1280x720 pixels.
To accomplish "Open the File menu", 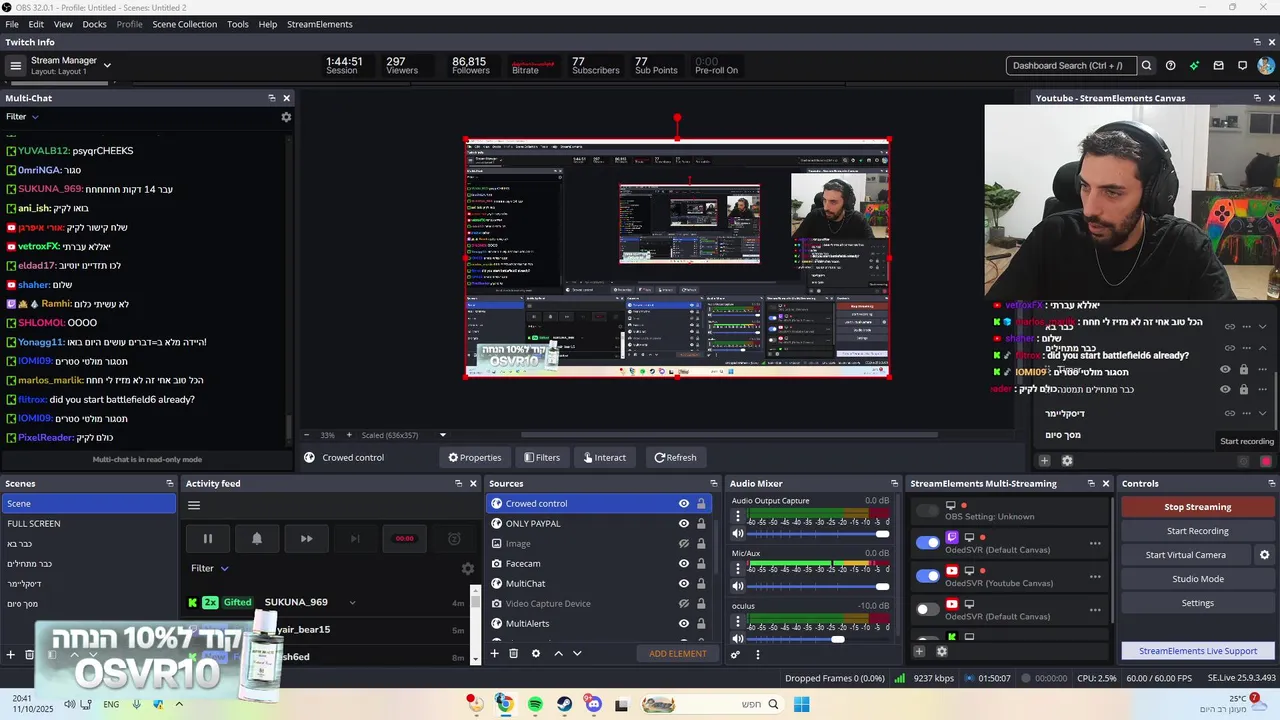I will [x=12, y=24].
